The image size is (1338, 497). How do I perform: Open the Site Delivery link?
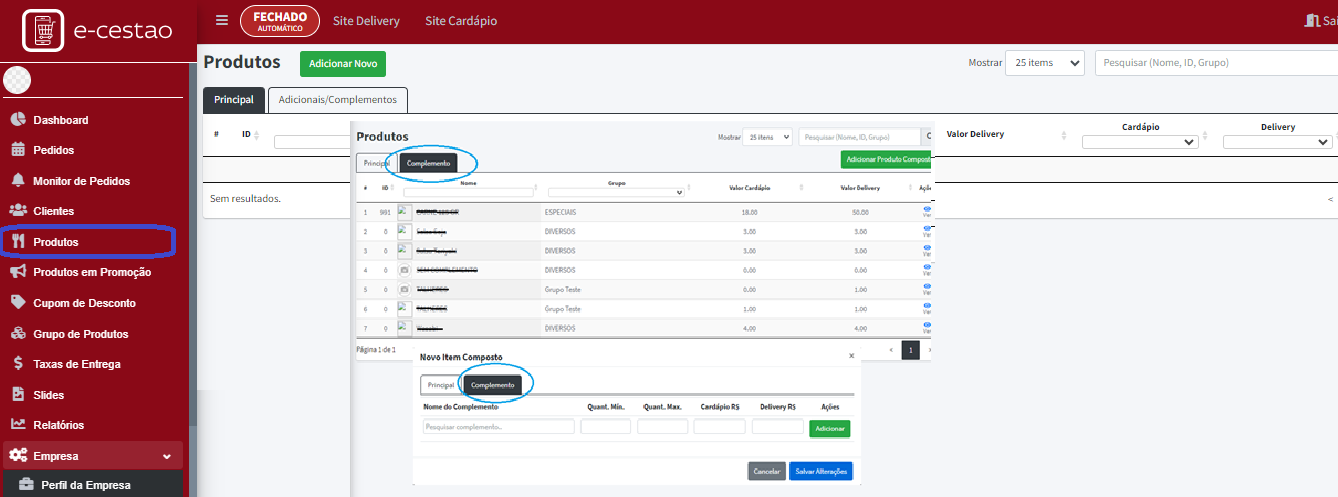point(366,21)
